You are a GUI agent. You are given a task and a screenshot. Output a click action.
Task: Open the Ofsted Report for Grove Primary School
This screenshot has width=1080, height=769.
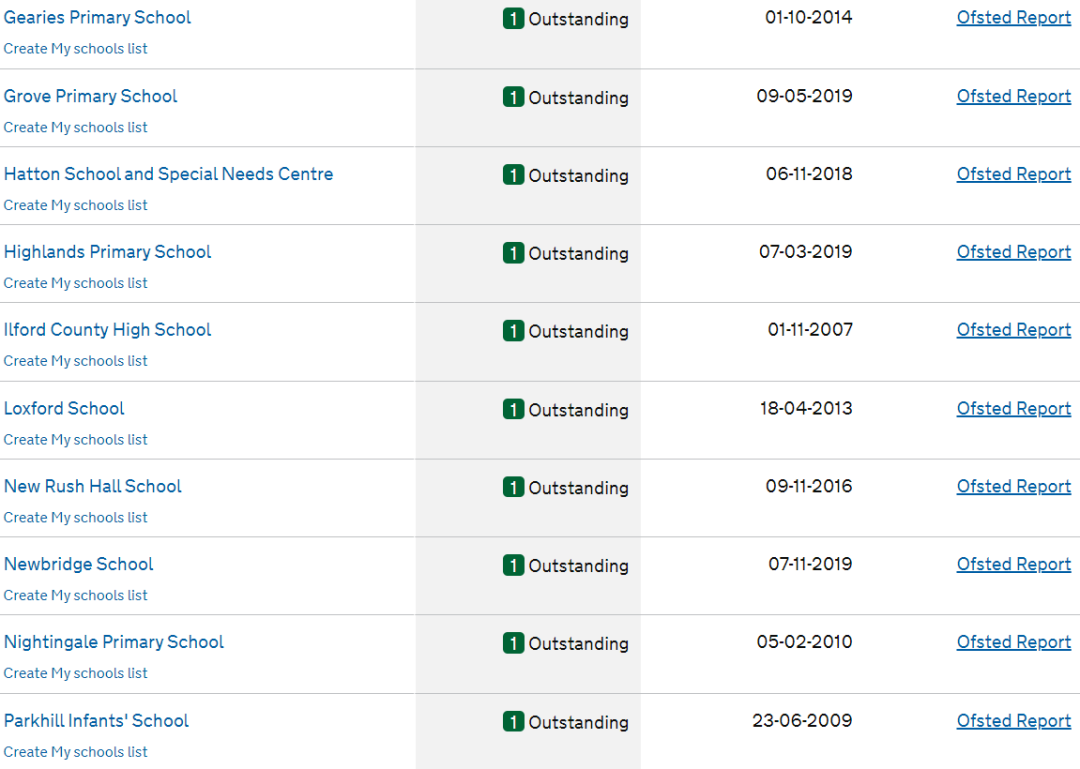point(1013,96)
